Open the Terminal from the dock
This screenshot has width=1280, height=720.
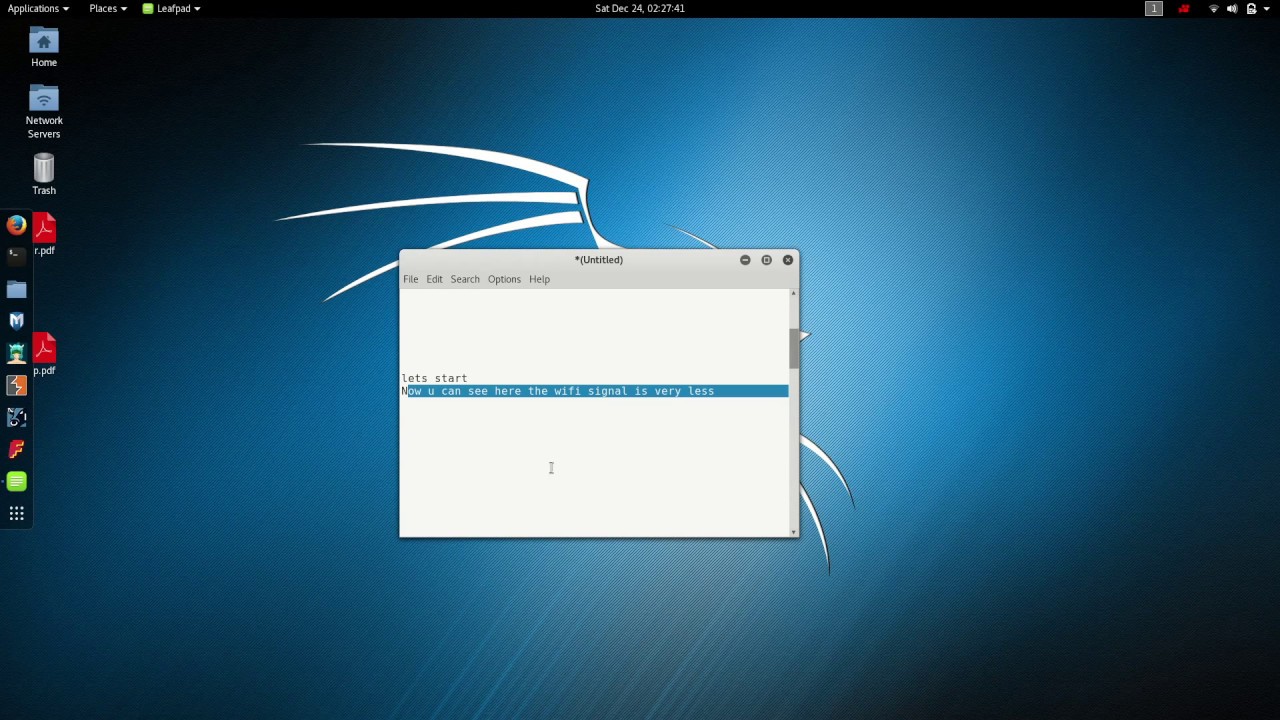pyautogui.click(x=16, y=256)
